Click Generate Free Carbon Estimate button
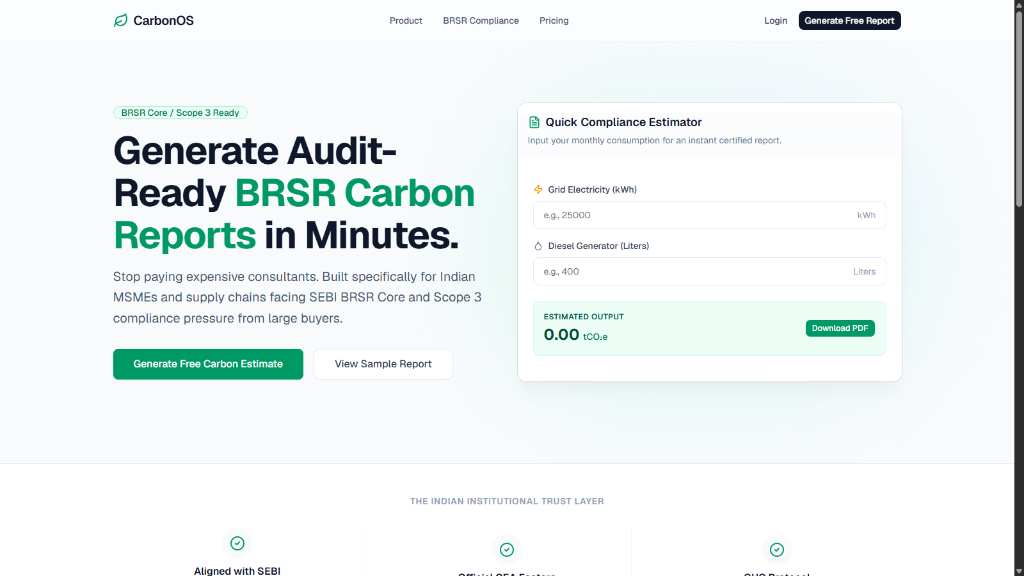1024x576 pixels. click(208, 364)
